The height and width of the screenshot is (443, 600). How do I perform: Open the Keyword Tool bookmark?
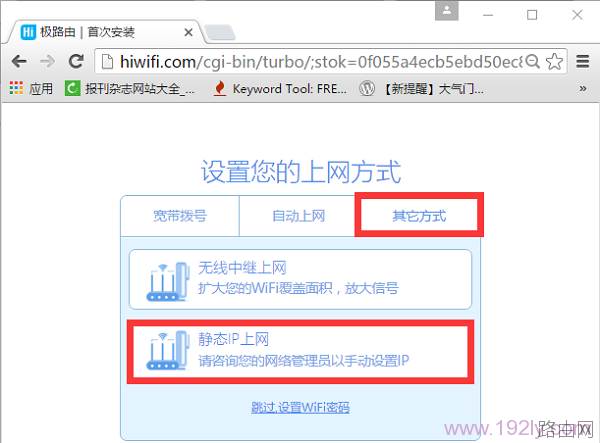280,89
